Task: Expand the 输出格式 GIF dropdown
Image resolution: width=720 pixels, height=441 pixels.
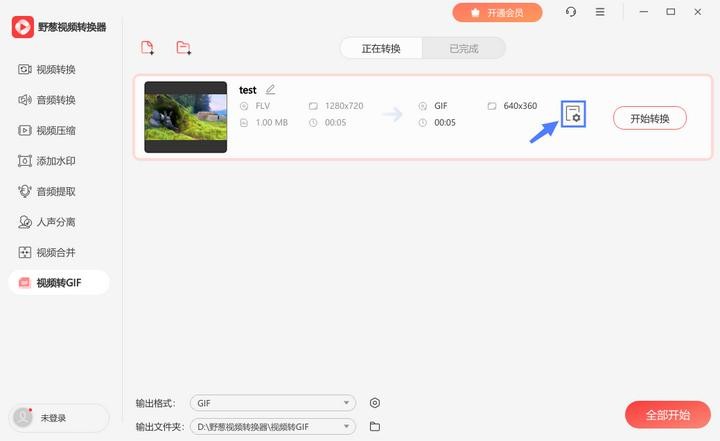Action: pyautogui.click(x=274, y=403)
